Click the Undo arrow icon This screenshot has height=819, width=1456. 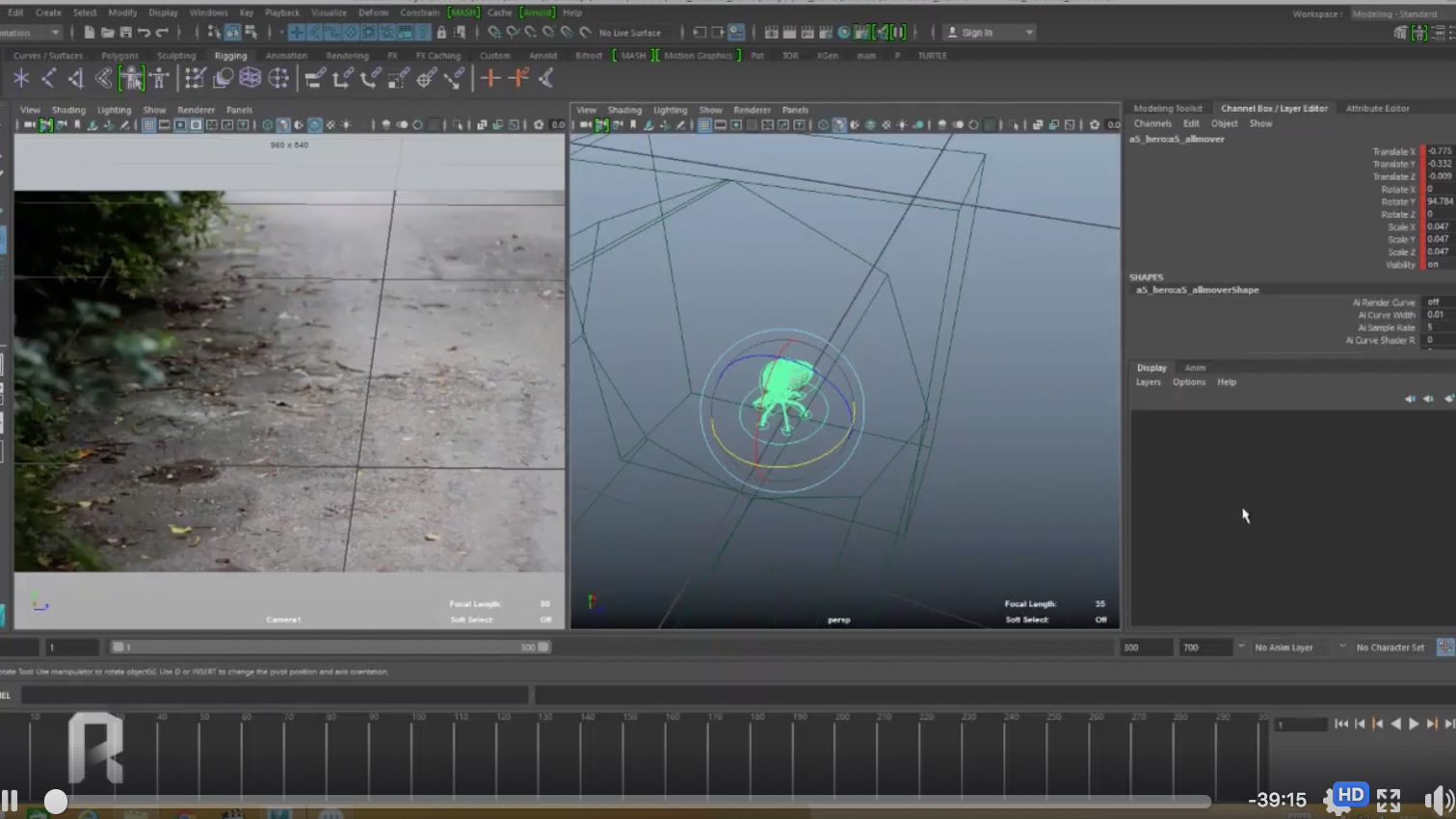pyautogui.click(x=144, y=33)
